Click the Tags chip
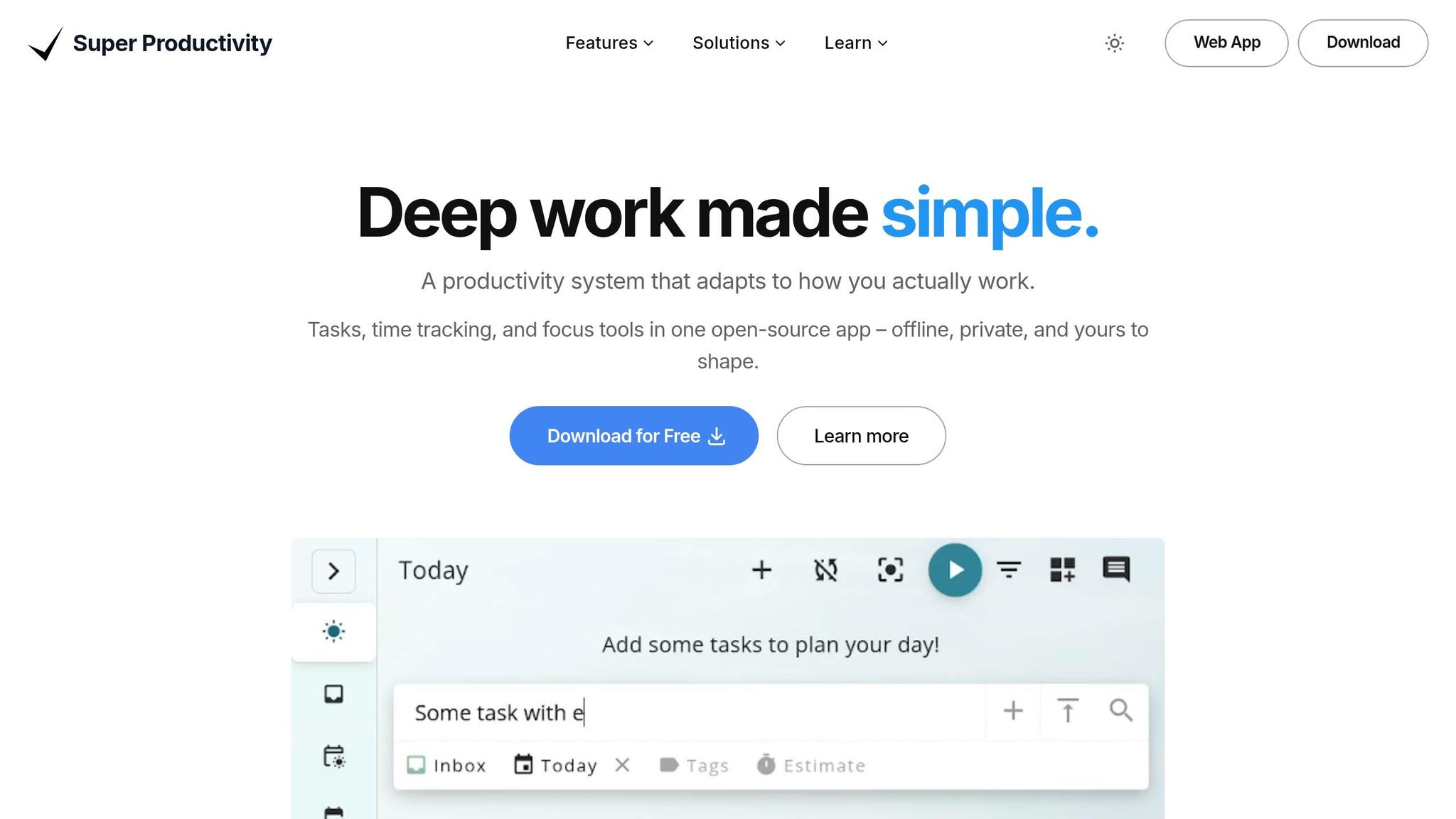This screenshot has height=819, width=1456. [x=694, y=766]
